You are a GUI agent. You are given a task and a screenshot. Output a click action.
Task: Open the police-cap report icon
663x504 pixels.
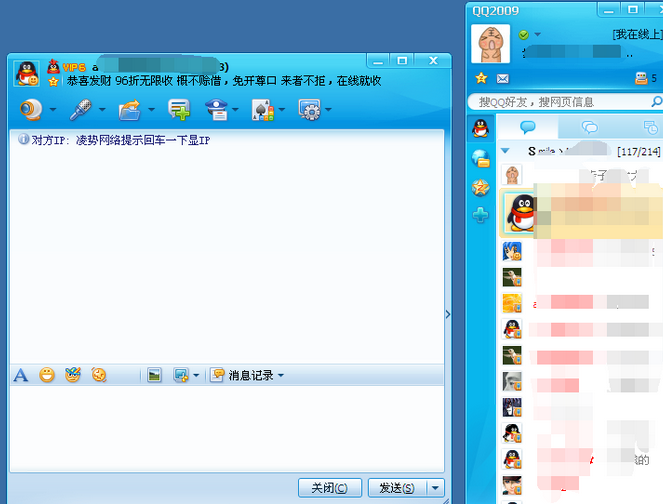(x=217, y=110)
